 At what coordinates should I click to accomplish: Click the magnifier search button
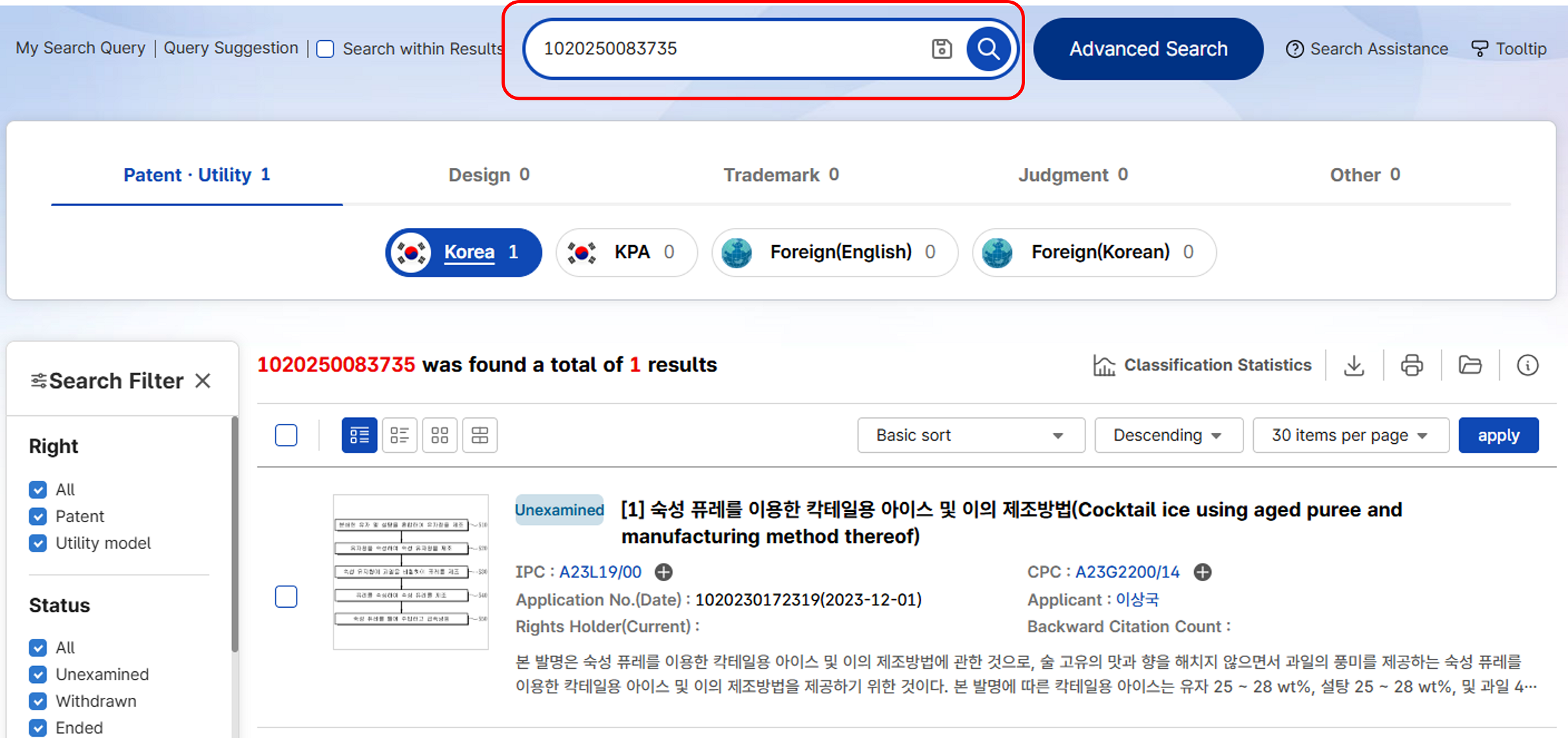[x=987, y=49]
